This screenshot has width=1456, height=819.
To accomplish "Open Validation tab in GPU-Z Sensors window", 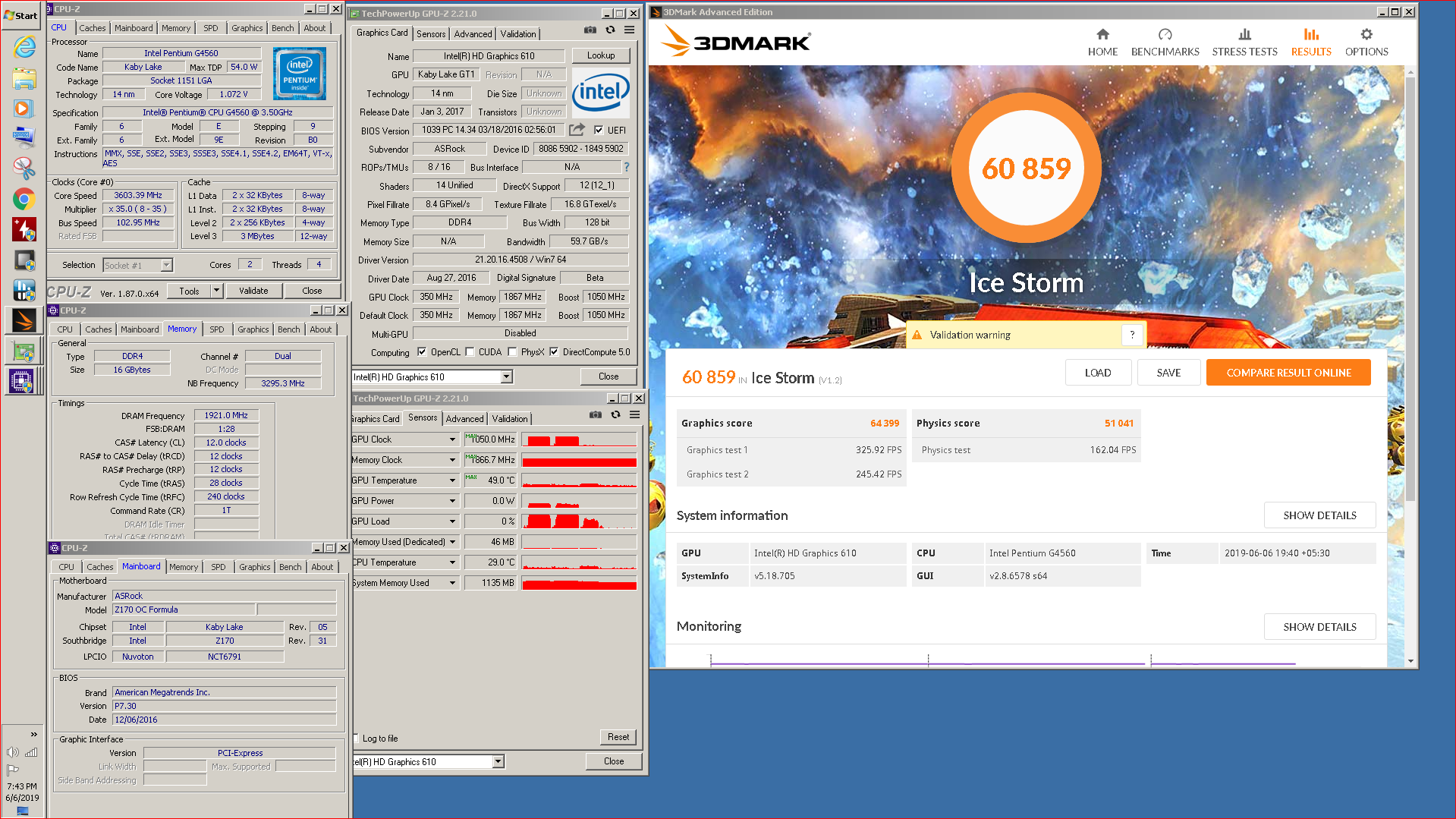I will pyautogui.click(x=510, y=419).
